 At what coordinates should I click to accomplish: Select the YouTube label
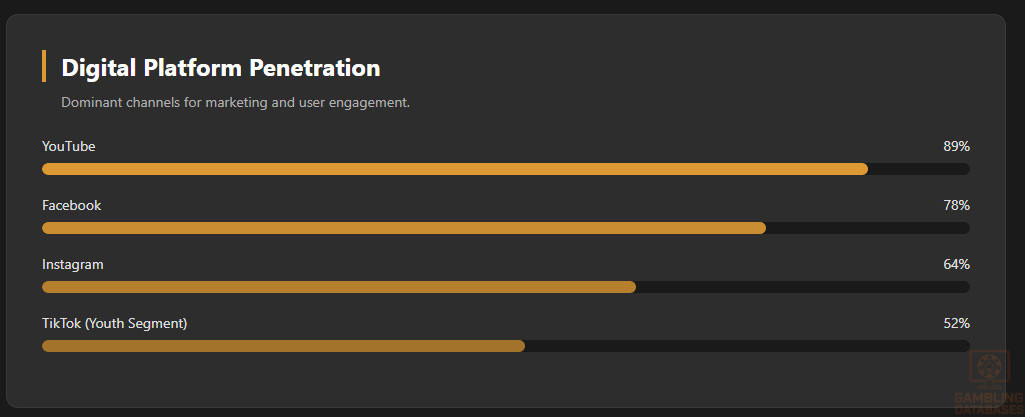(x=69, y=146)
